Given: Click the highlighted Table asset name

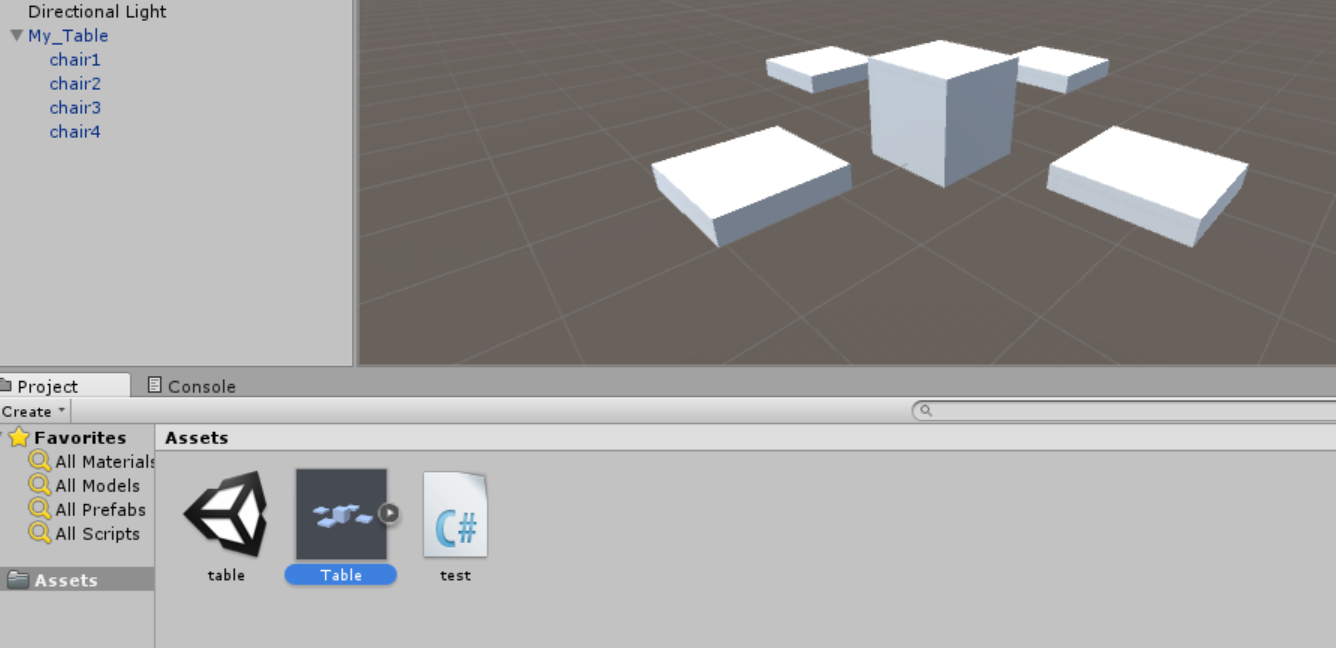Looking at the screenshot, I should pos(341,575).
